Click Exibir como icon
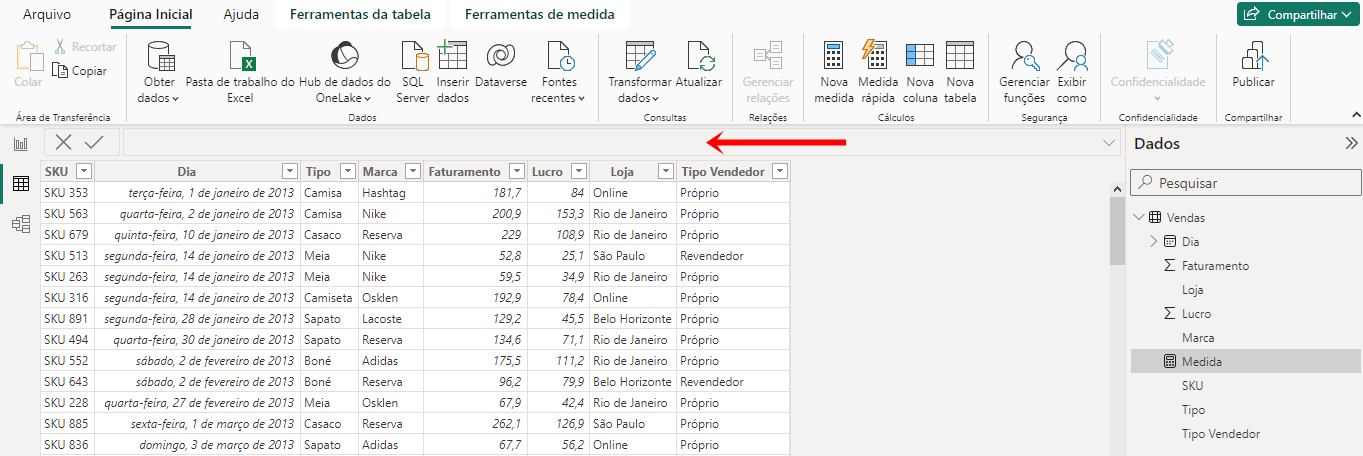The width and height of the screenshot is (1363, 456). click(1072, 55)
